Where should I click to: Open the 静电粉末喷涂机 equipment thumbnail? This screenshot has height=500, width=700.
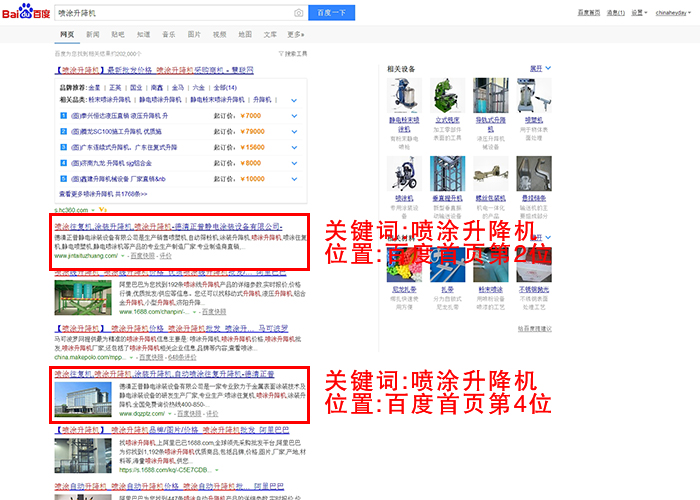pyautogui.click(x=404, y=95)
